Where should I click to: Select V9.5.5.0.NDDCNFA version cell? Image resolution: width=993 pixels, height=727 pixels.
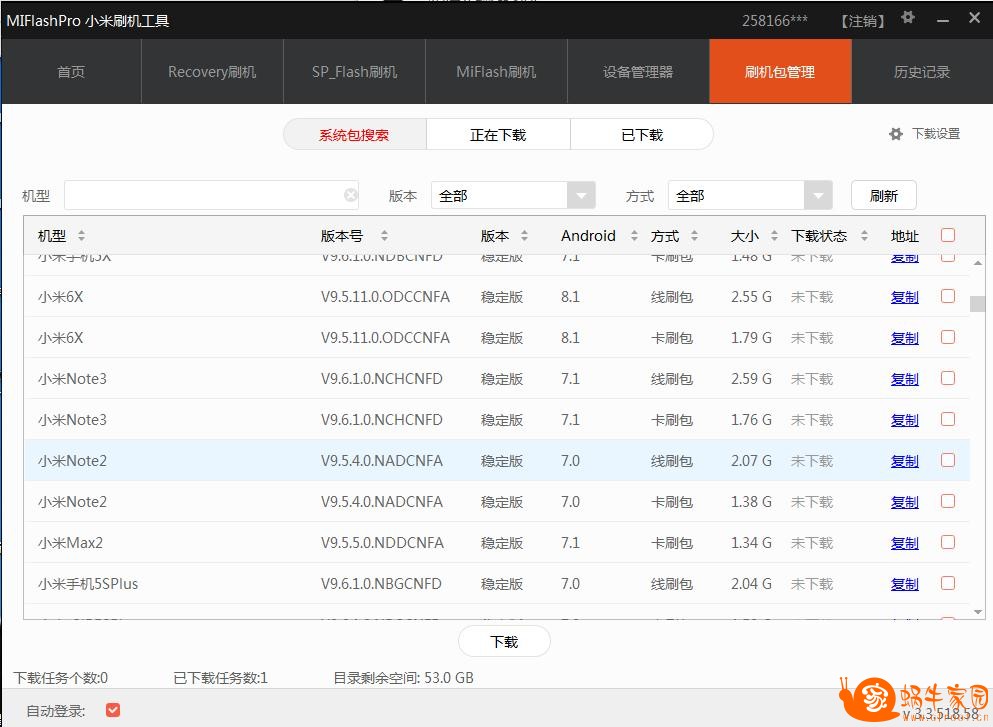pyautogui.click(x=382, y=543)
